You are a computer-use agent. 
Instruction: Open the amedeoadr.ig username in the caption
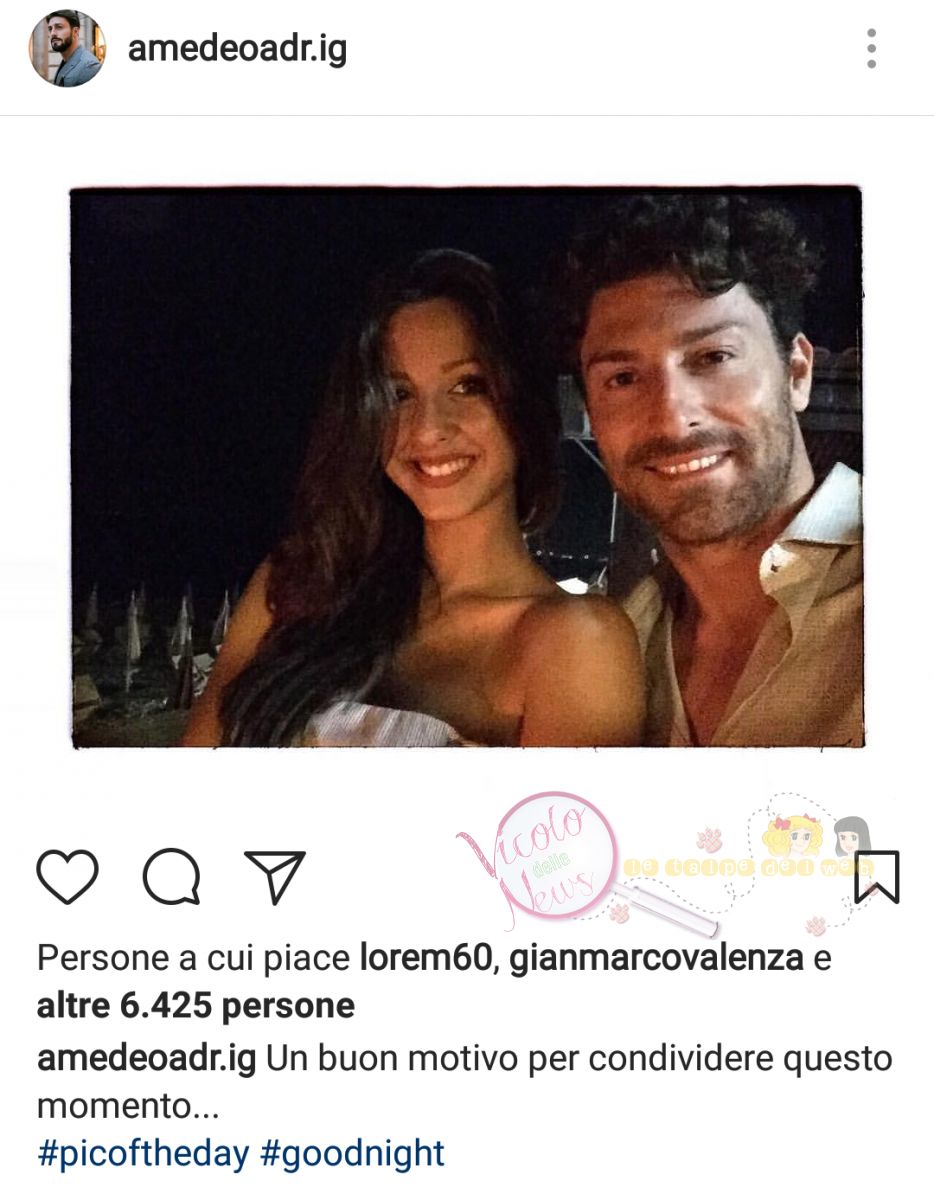(x=146, y=1059)
